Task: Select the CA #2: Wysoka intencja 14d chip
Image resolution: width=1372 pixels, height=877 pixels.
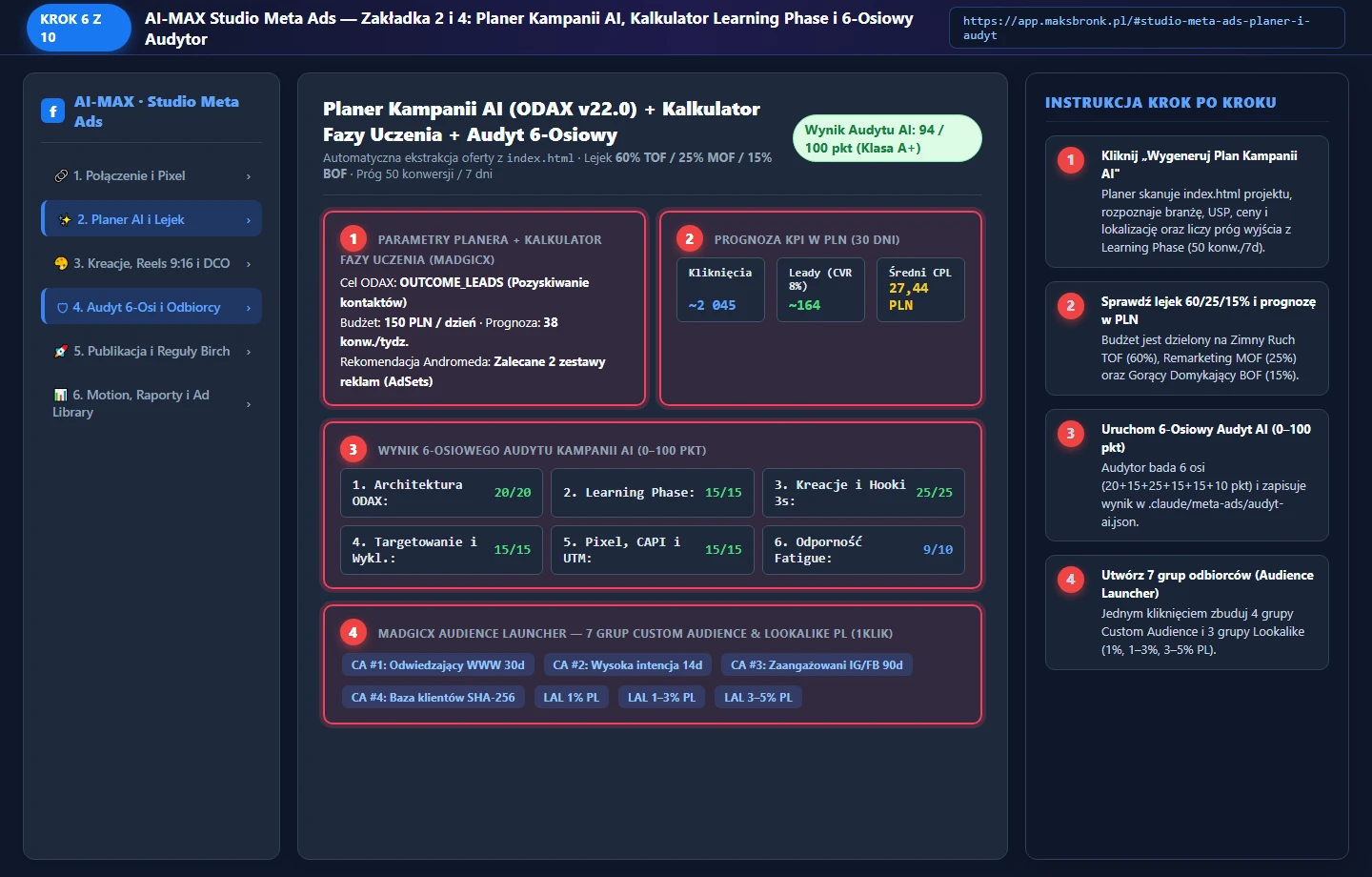Action: [628, 665]
